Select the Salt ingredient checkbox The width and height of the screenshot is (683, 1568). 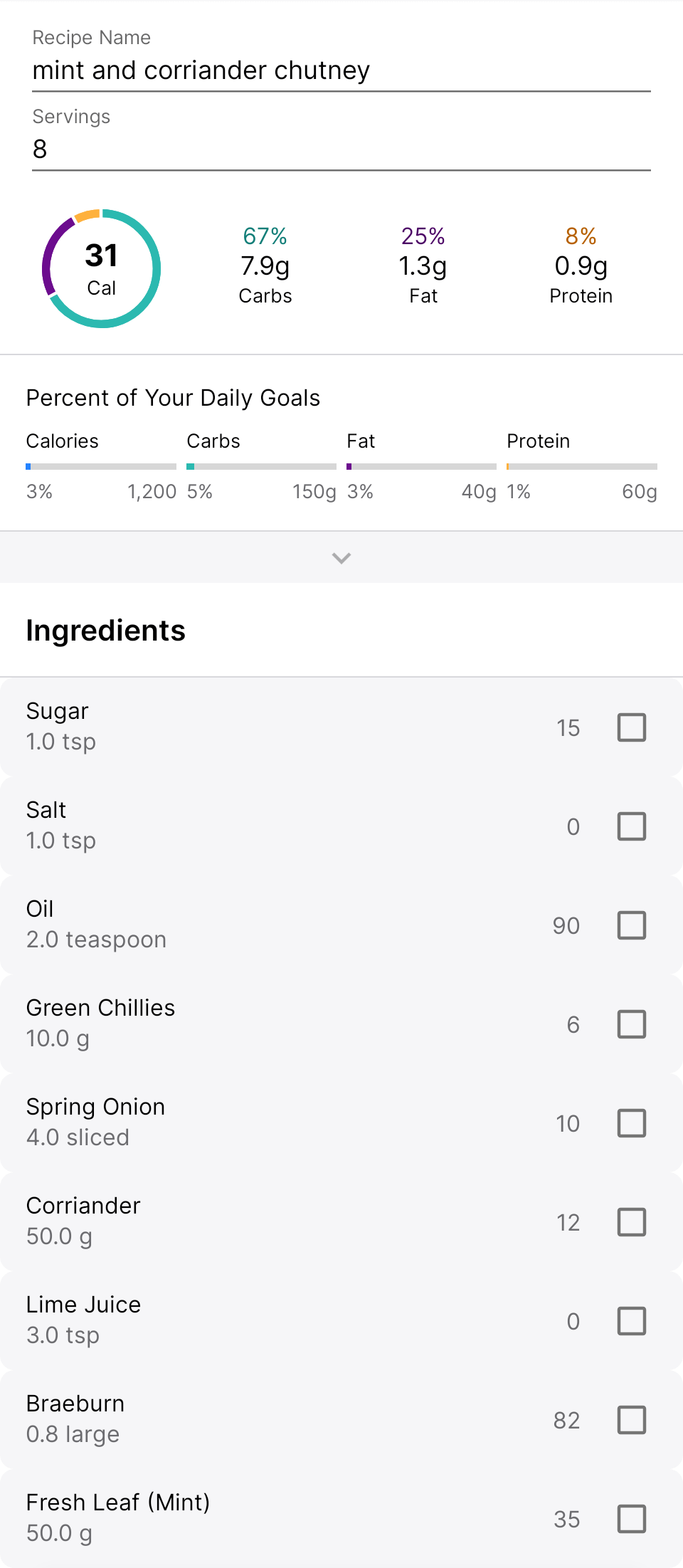coord(631,826)
